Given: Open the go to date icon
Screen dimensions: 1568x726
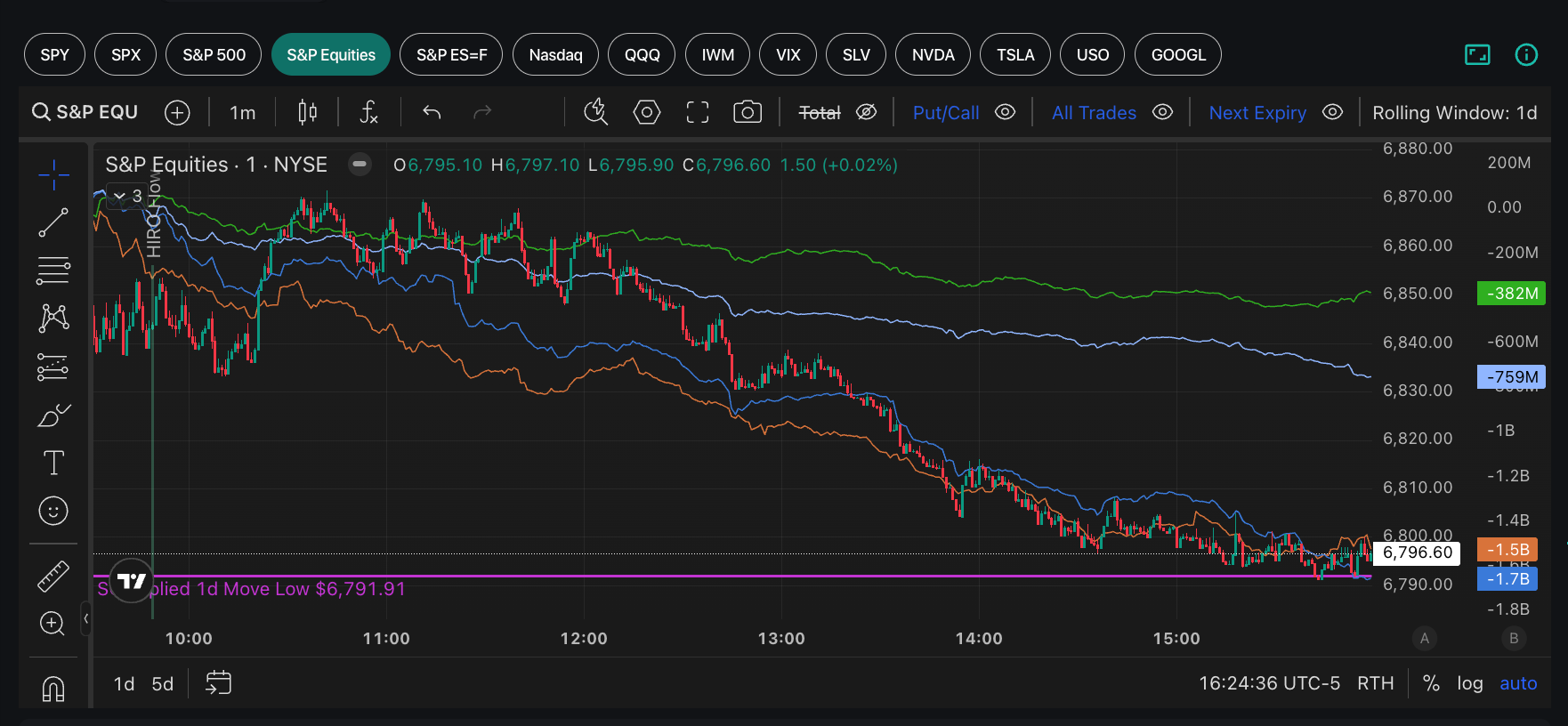Looking at the screenshot, I should (x=218, y=683).
